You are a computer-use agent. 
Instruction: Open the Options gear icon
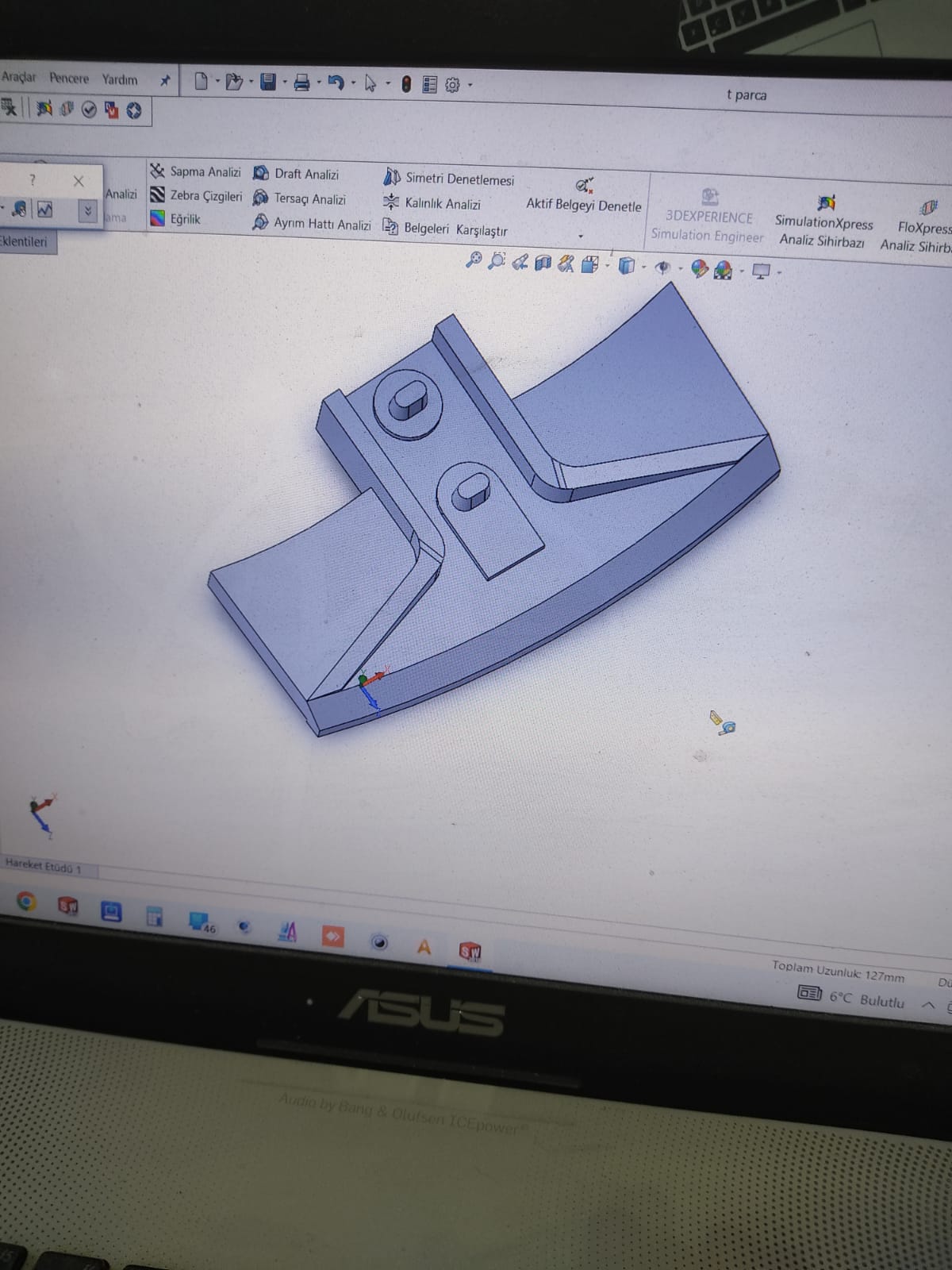click(452, 85)
